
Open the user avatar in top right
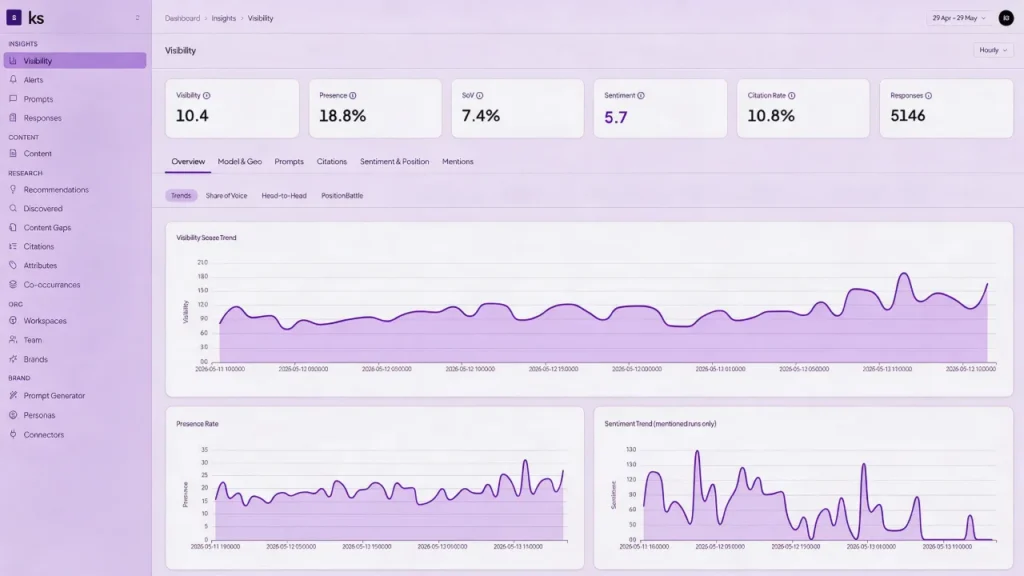(x=1006, y=18)
